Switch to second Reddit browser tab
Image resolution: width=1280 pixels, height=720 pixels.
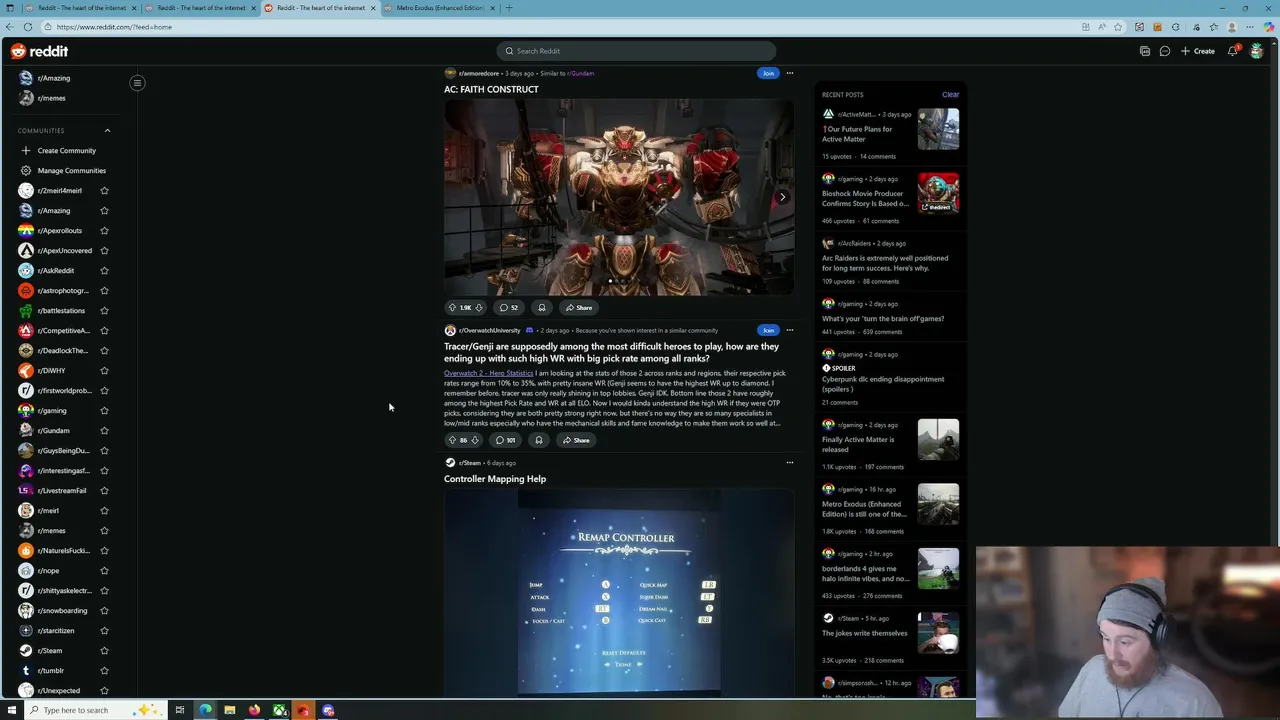200,8
